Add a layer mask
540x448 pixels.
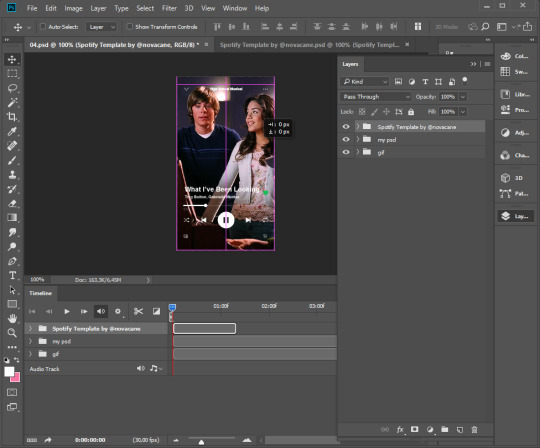[x=415, y=429]
